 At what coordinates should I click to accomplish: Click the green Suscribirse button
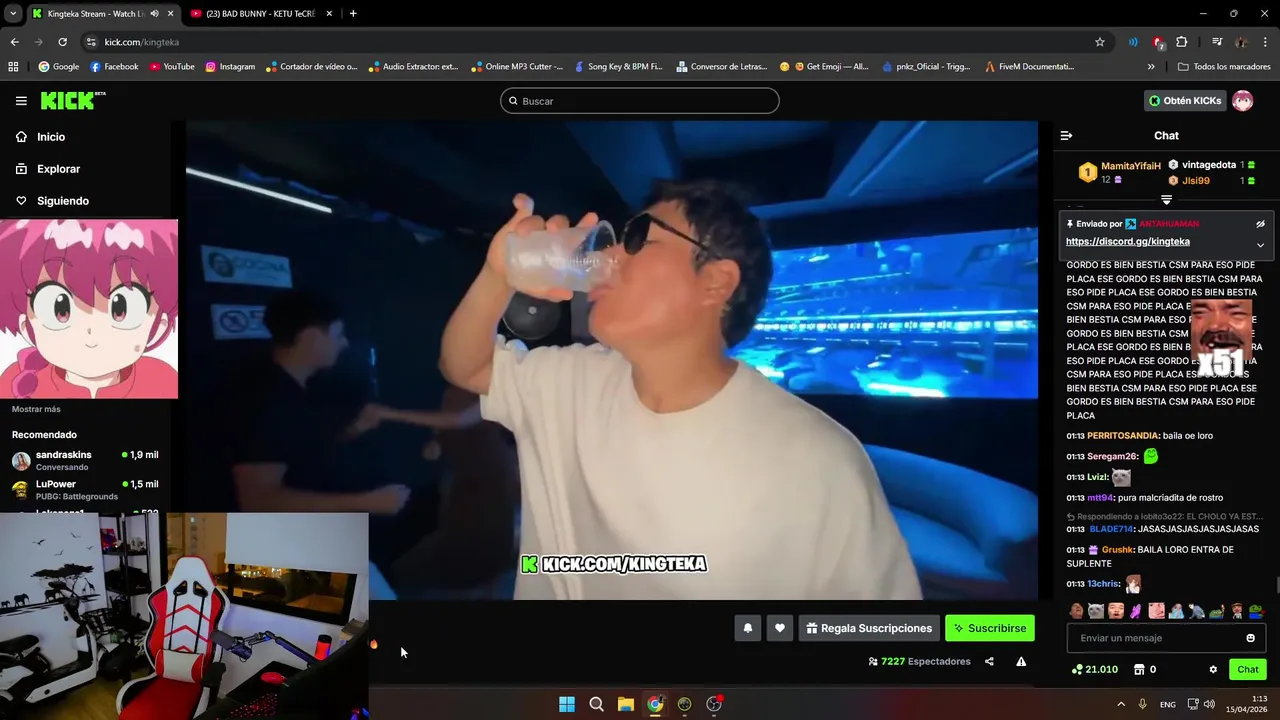coord(989,628)
